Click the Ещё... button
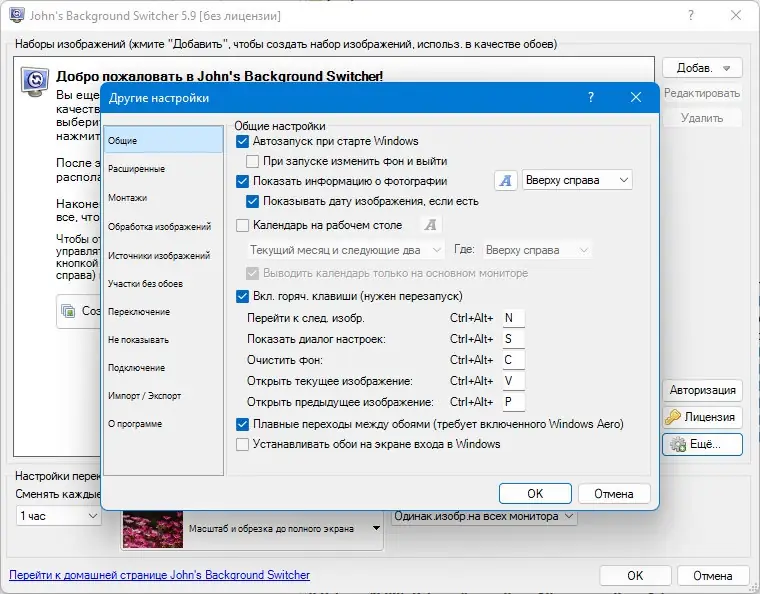This screenshot has height=594, width=760. click(702, 444)
